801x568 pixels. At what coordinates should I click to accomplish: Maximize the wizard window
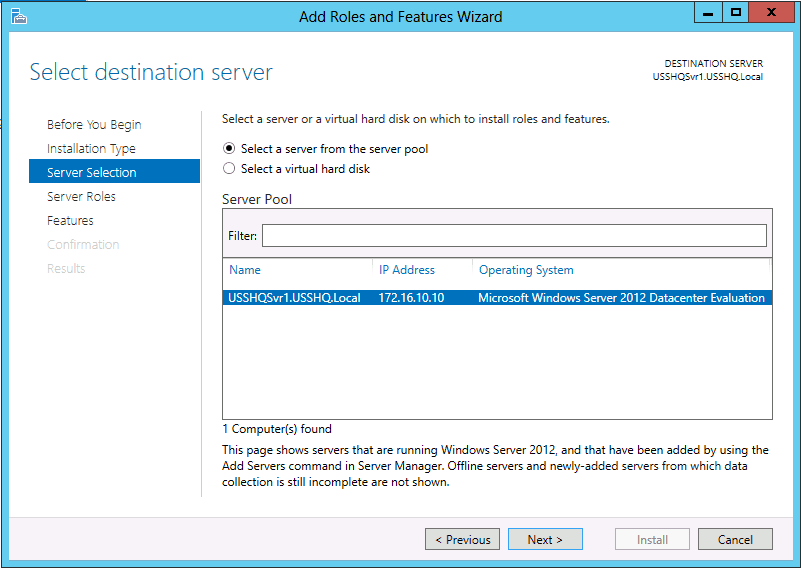pyautogui.click(x=736, y=12)
